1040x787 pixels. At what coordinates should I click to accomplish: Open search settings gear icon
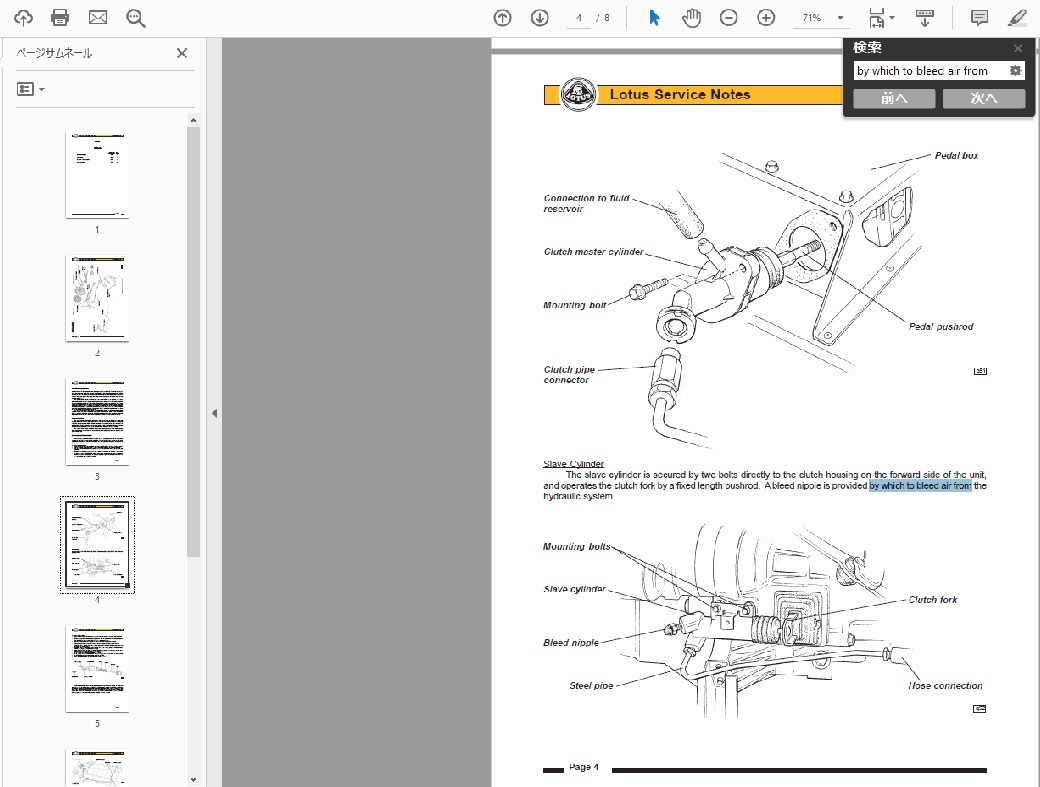coord(1015,70)
